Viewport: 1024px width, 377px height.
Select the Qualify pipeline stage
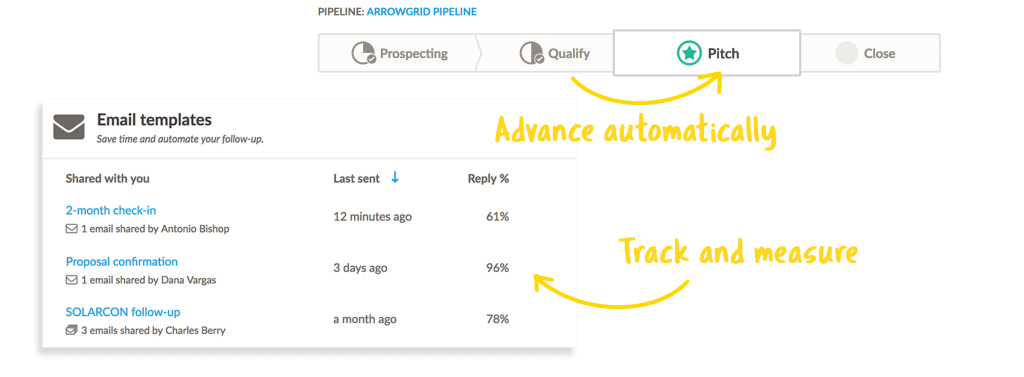pos(554,54)
